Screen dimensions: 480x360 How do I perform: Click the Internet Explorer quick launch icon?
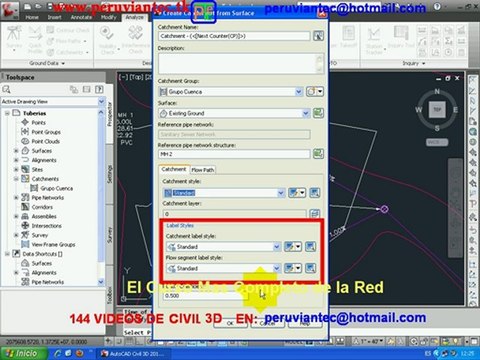tap(58, 353)
